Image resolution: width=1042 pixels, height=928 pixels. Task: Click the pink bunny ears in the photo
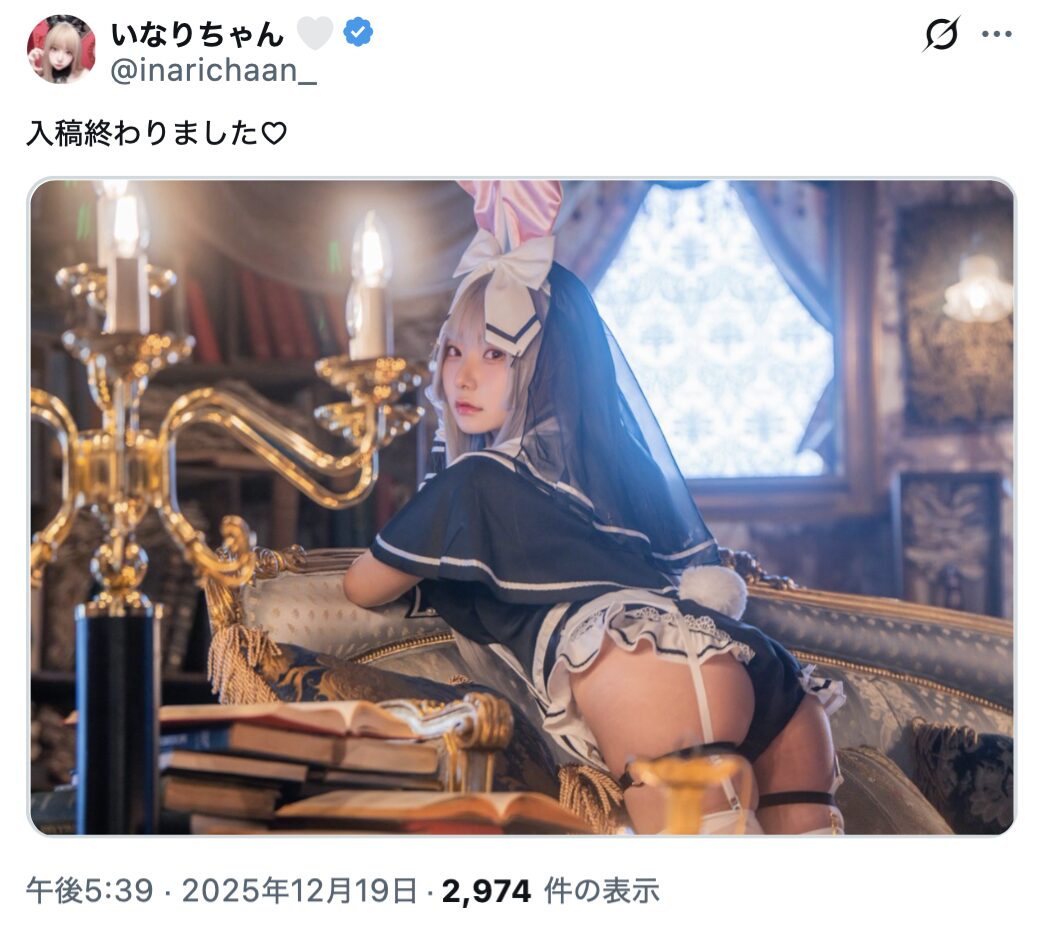[x=510, y=209]
